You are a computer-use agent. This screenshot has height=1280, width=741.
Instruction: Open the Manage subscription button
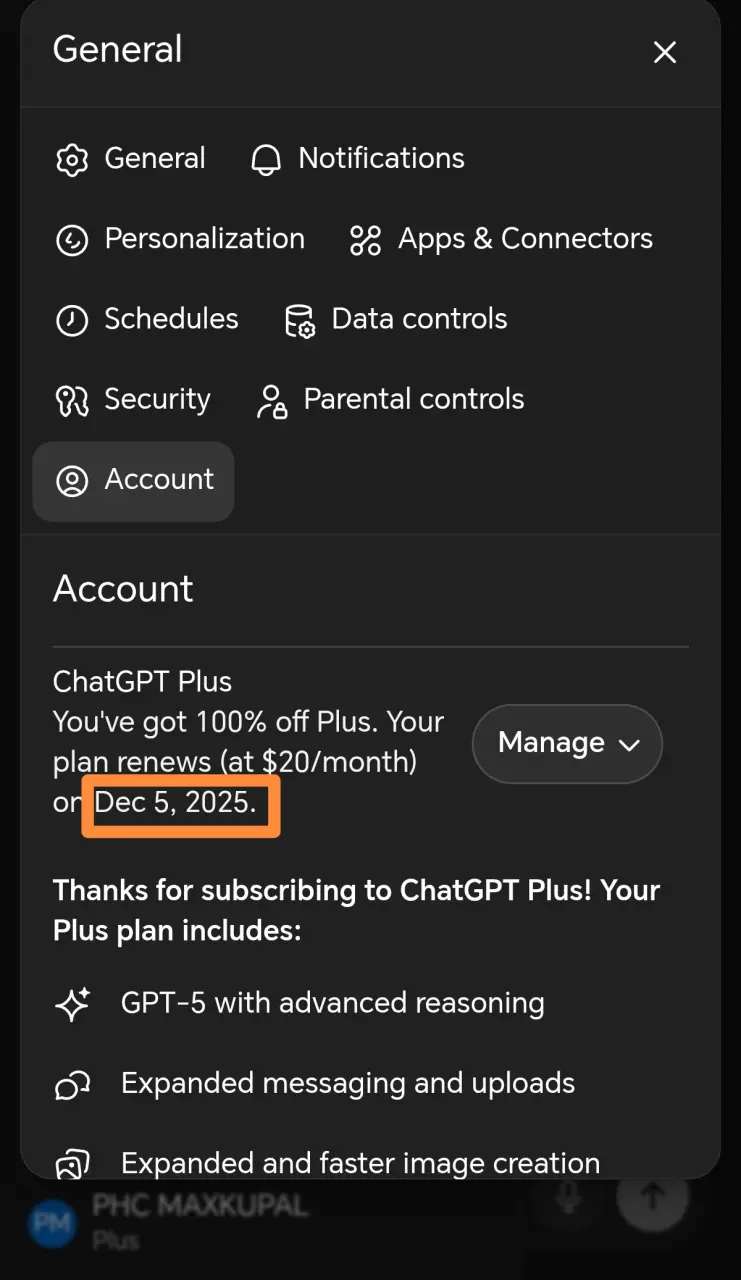tap(567, 744)
